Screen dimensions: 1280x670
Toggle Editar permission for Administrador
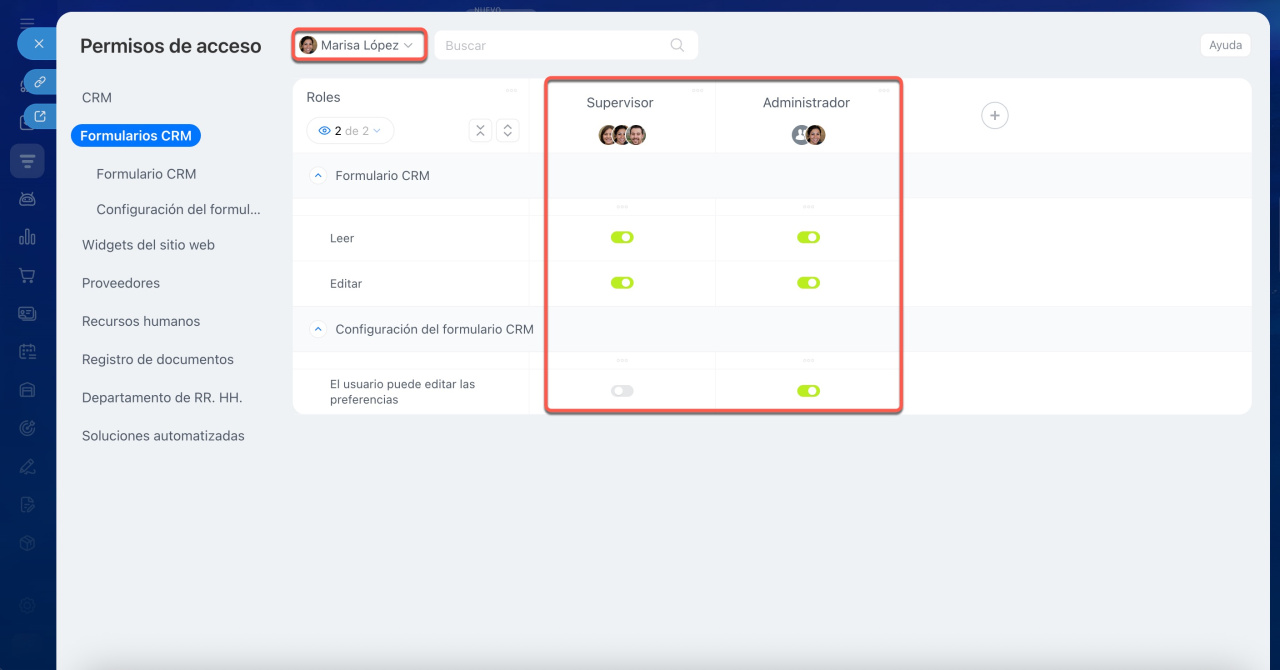pyautogui.click(x=808, y=283)
